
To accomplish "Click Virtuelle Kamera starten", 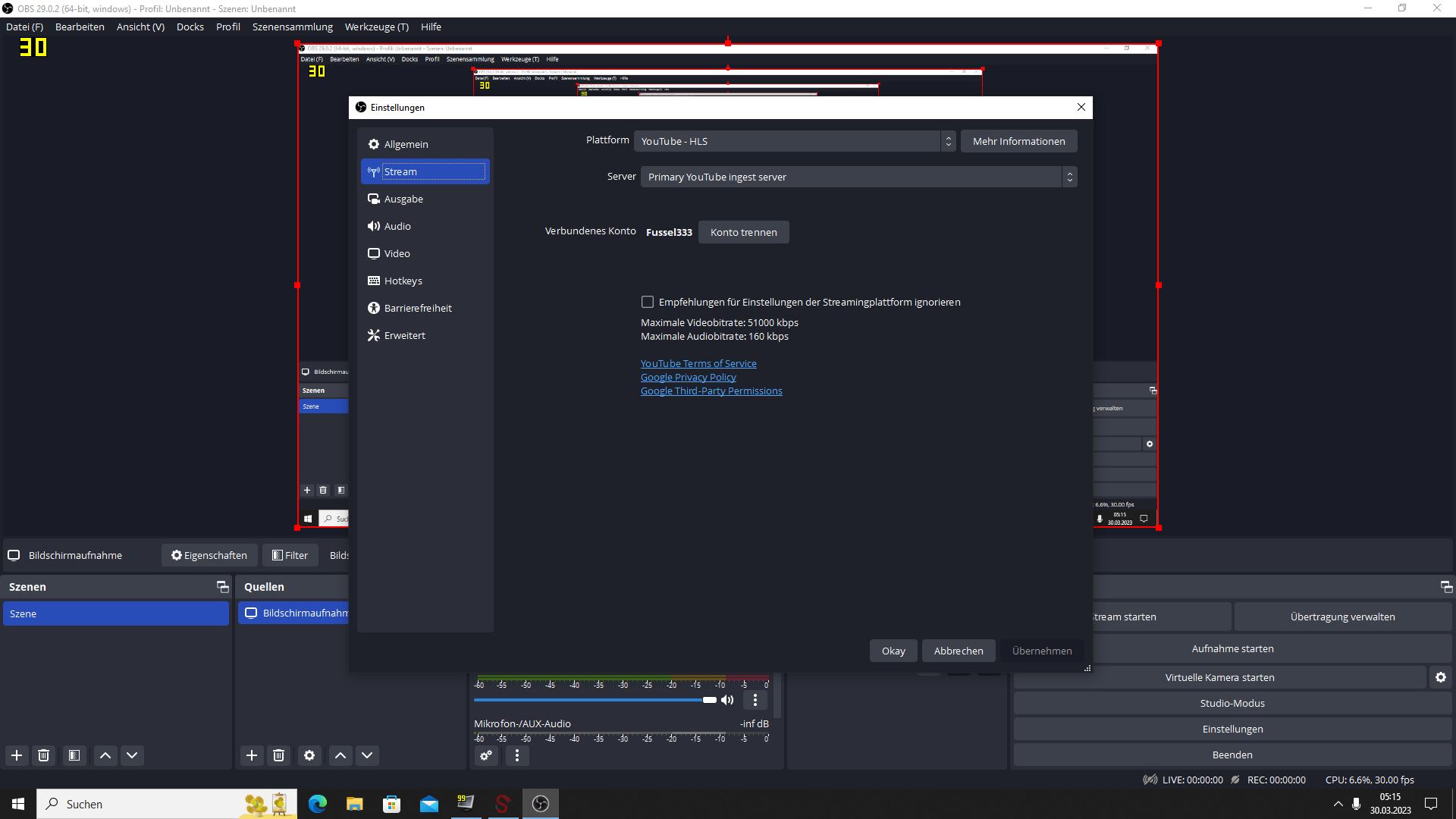I will 1219,677.
